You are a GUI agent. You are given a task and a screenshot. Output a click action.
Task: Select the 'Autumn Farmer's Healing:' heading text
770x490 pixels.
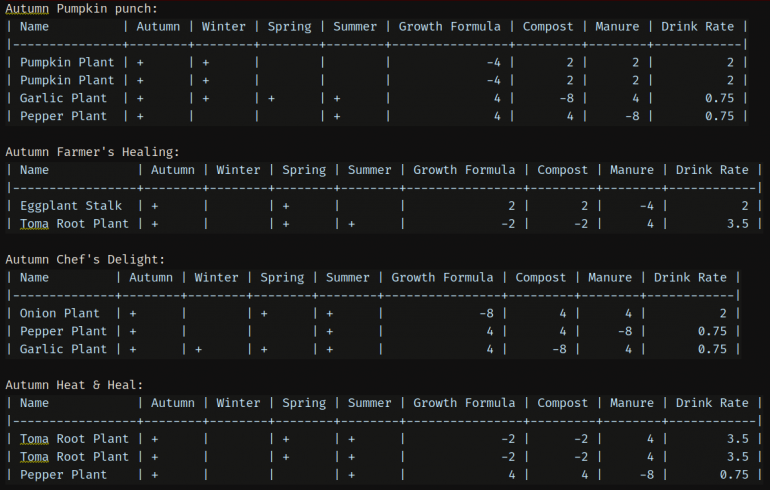click(92, 152)
